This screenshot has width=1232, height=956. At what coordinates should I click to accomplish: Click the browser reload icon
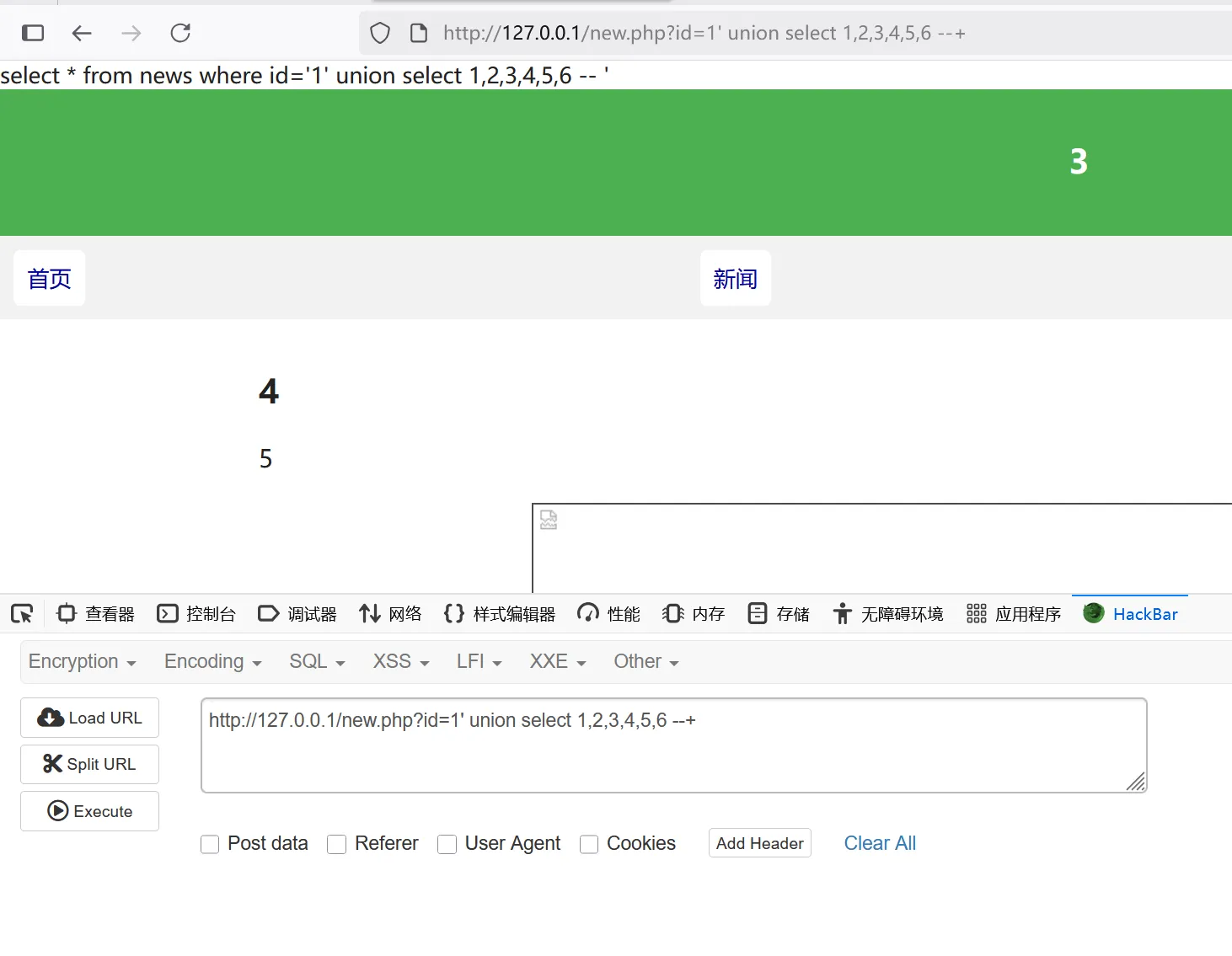(x=180, y=33)
